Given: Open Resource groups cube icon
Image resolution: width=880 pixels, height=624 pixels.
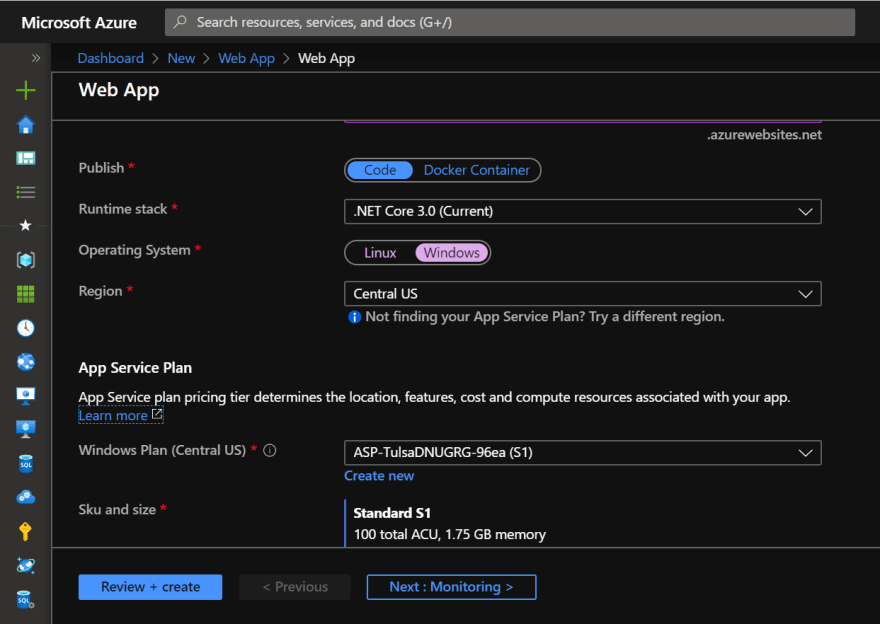Looking at the screenshot, I should (26, 260).
